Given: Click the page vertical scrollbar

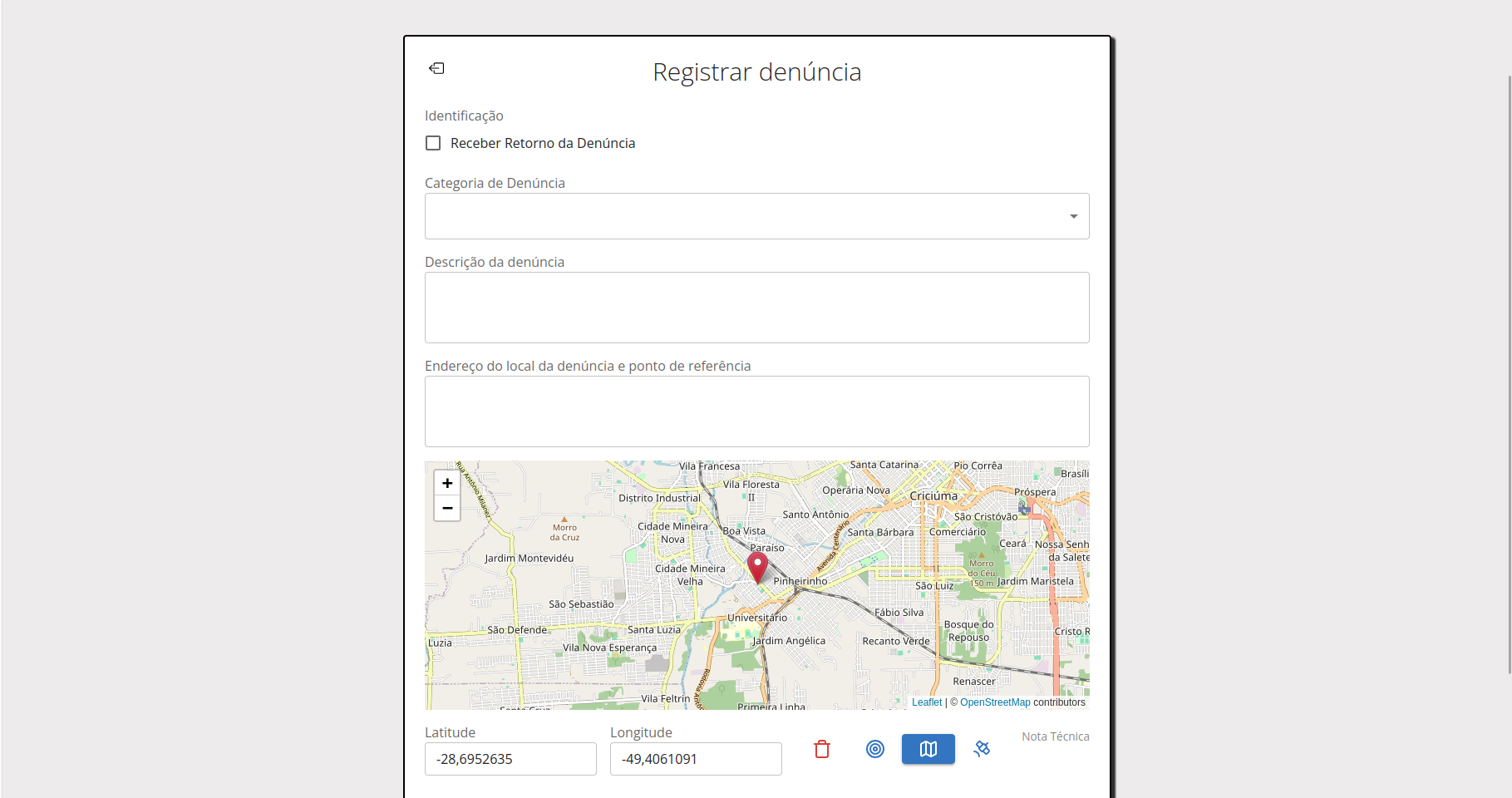Looking at the screenshot, I should click(x=1509, y=374).
